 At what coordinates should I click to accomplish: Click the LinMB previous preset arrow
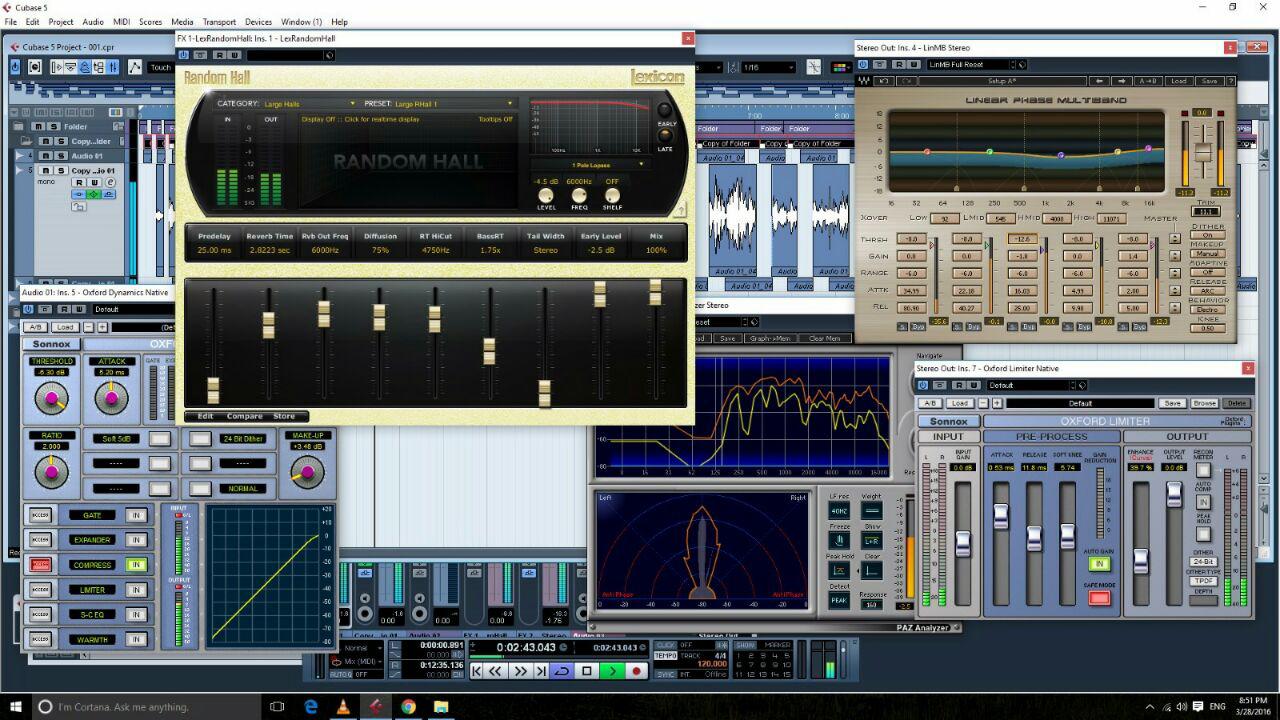(x=1099, y=81)
